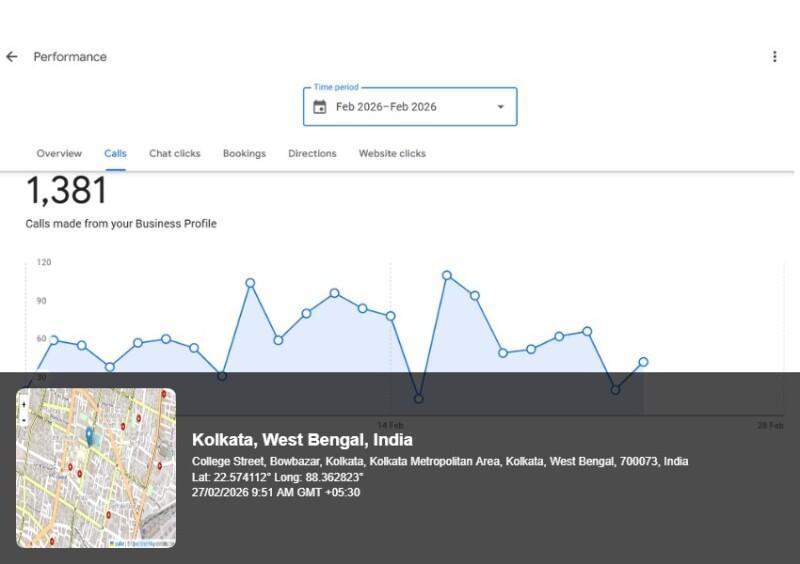
Task: Click the last data point on chart
Action: click(643, 362)
